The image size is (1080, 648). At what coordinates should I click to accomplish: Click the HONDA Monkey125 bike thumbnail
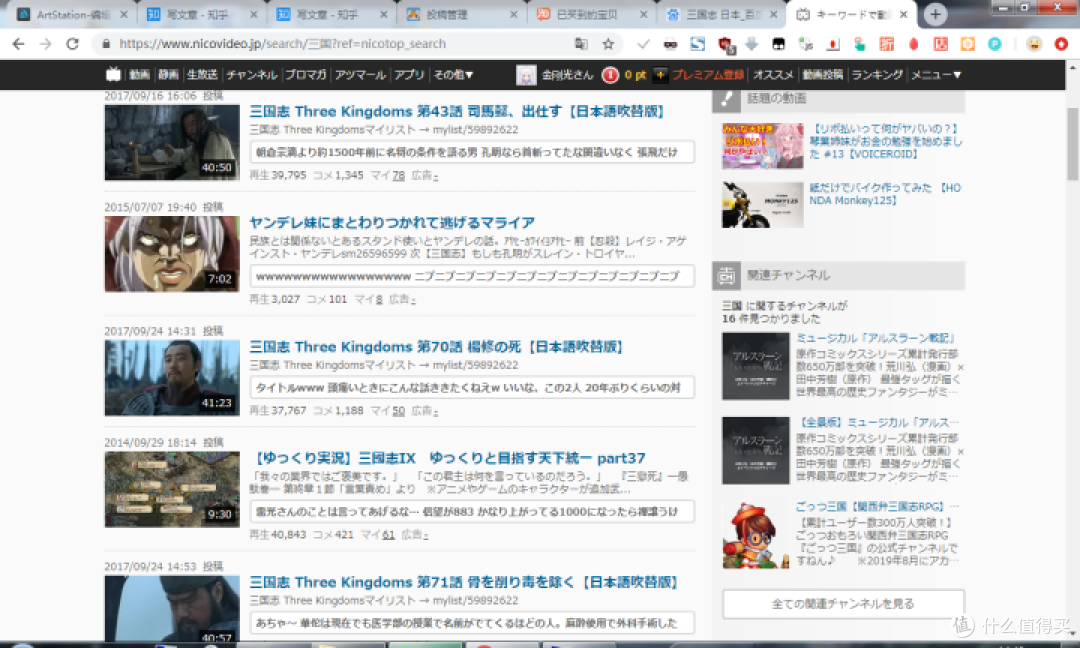(x=762, y=205)
